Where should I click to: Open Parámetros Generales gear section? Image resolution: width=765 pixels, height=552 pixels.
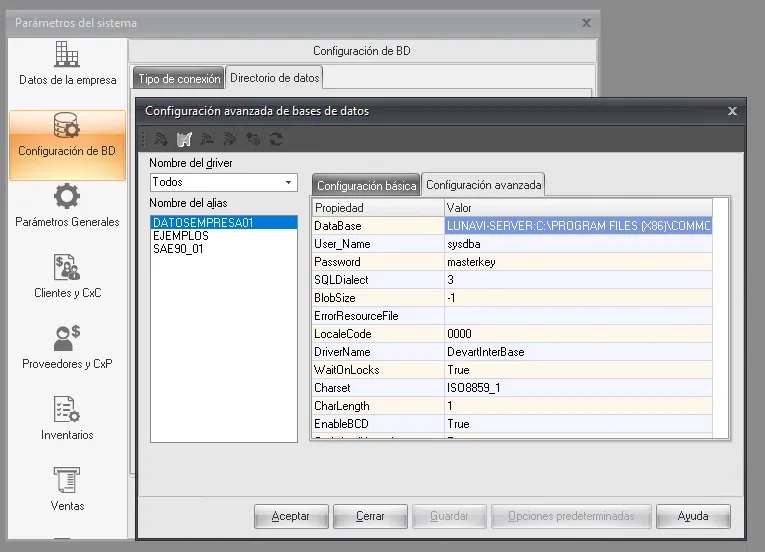point(67,206)
